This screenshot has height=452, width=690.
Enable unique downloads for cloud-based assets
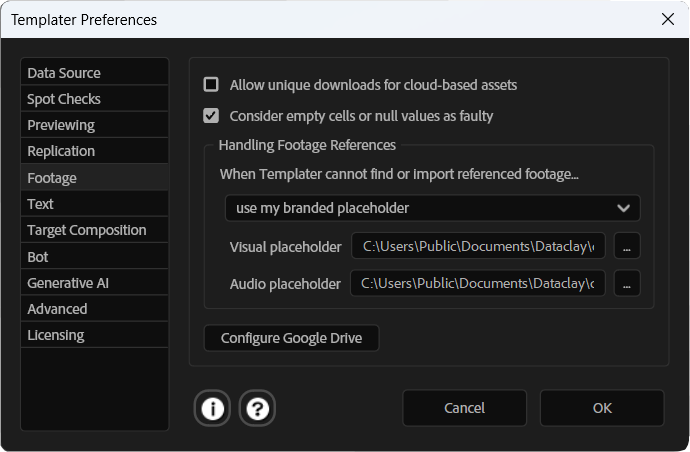coord(211,84)
